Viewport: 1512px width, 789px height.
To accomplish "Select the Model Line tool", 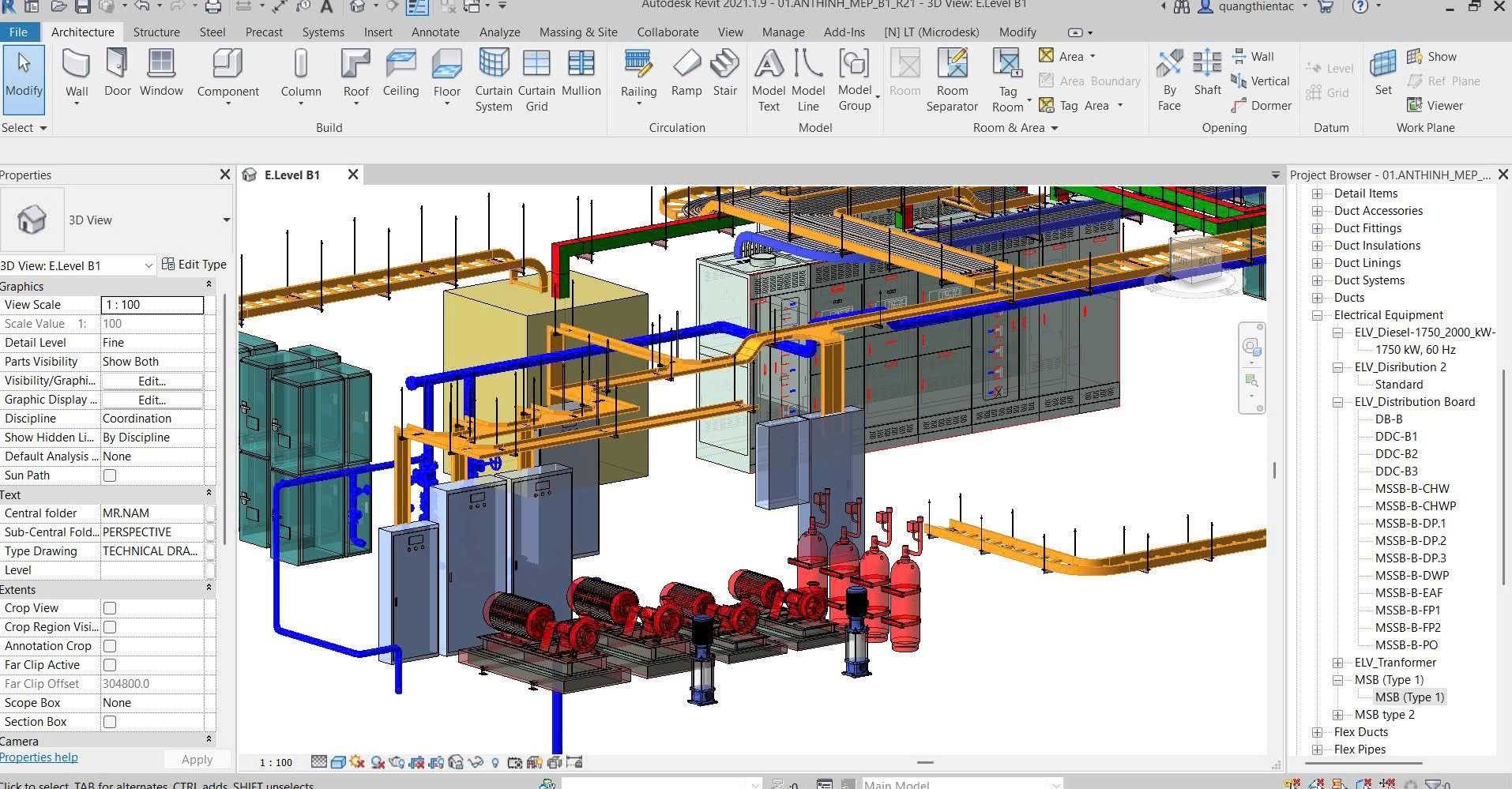I will tap(808, 80).
